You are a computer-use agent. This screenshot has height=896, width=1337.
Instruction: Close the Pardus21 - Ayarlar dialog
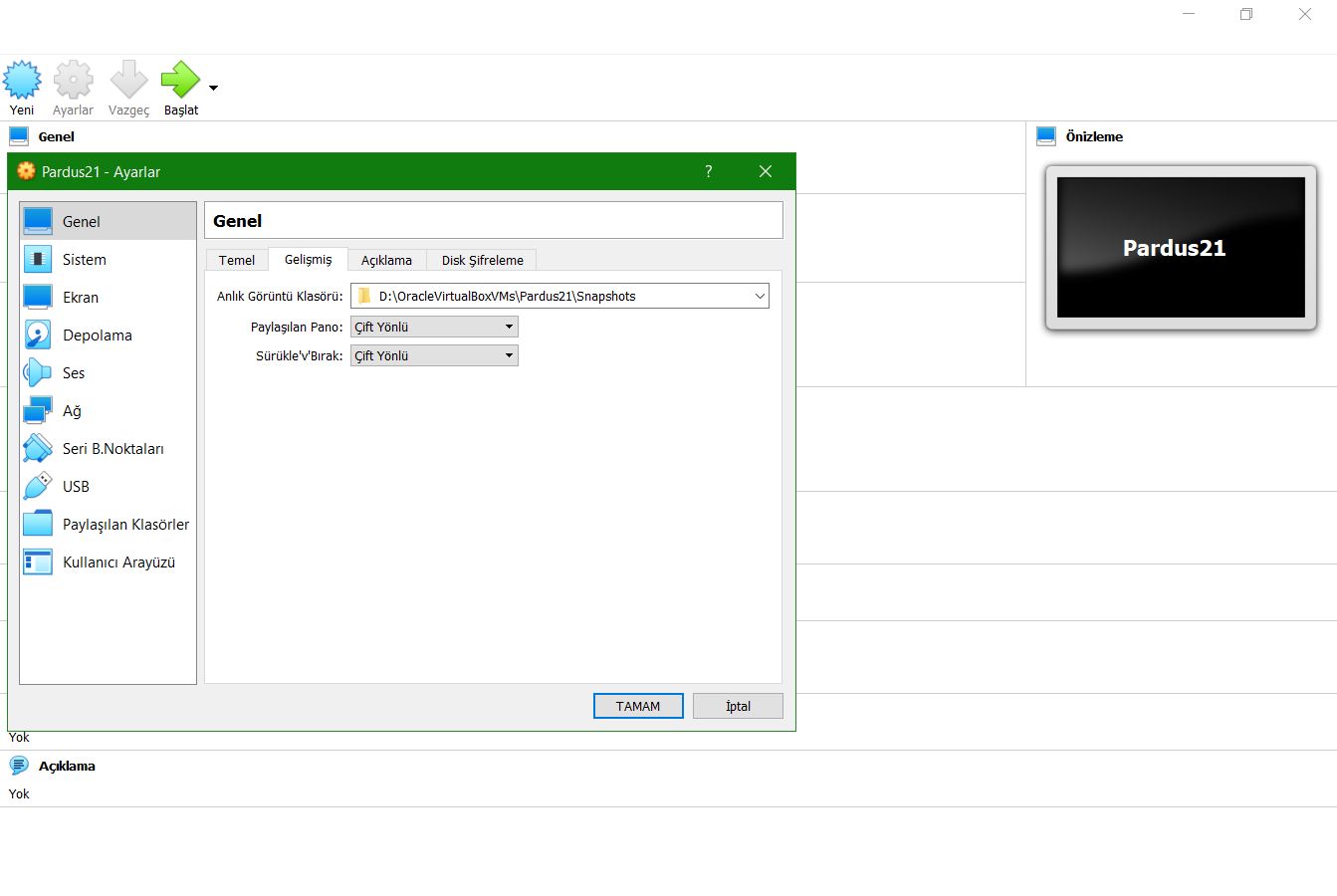pos(766,171)
